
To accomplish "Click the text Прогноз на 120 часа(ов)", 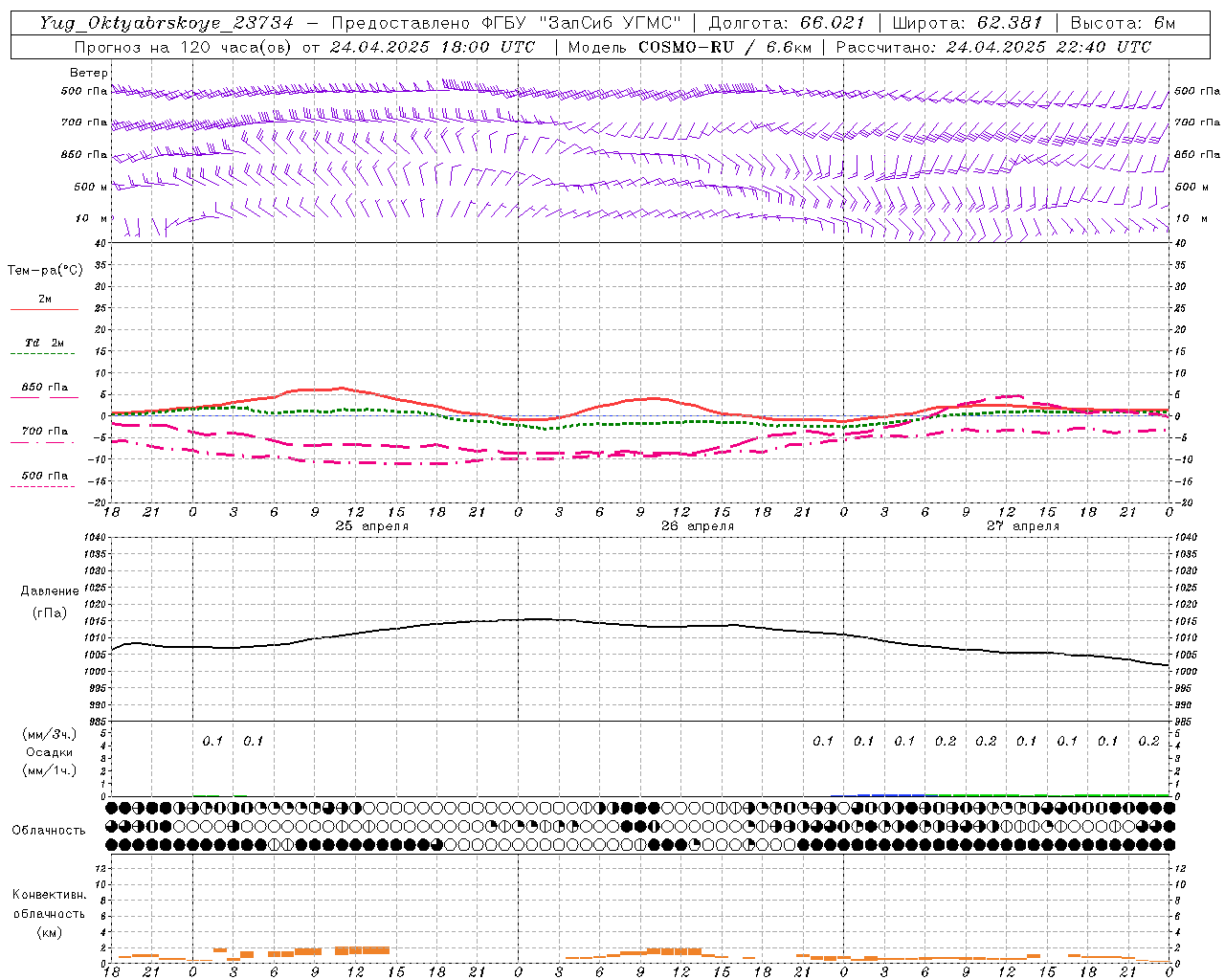I will 185,47.
